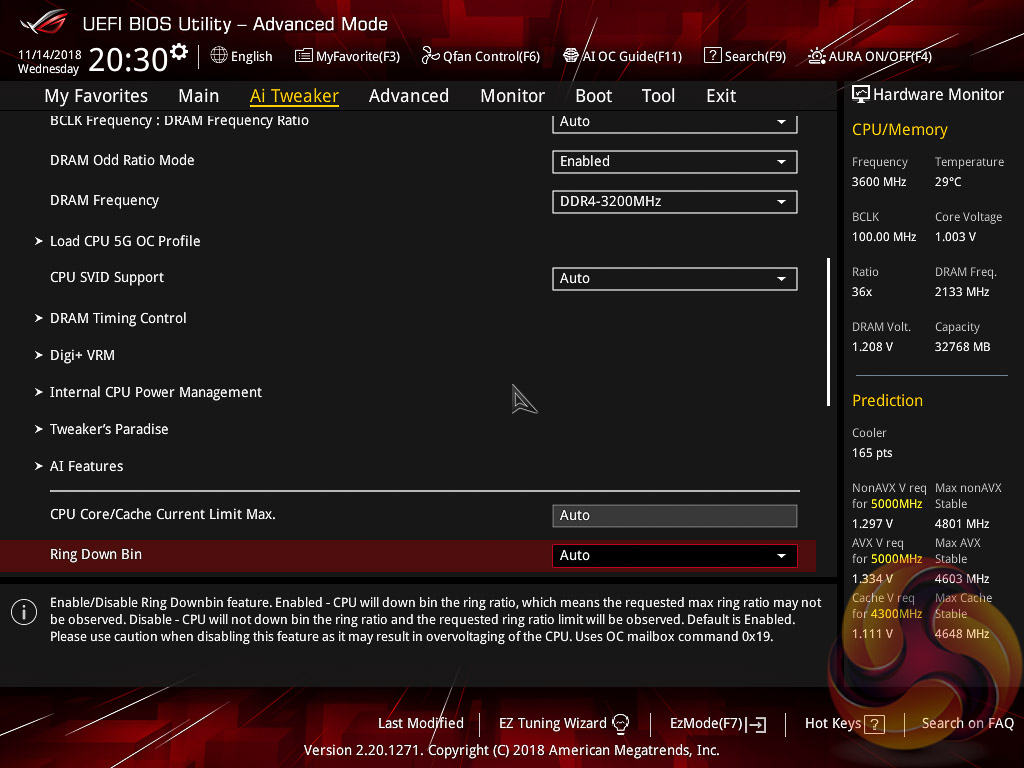Viewport: 1024px width, 768px height.
Task: Open DRAM Odd Ratio Mode dropdown
Action: 675,161
